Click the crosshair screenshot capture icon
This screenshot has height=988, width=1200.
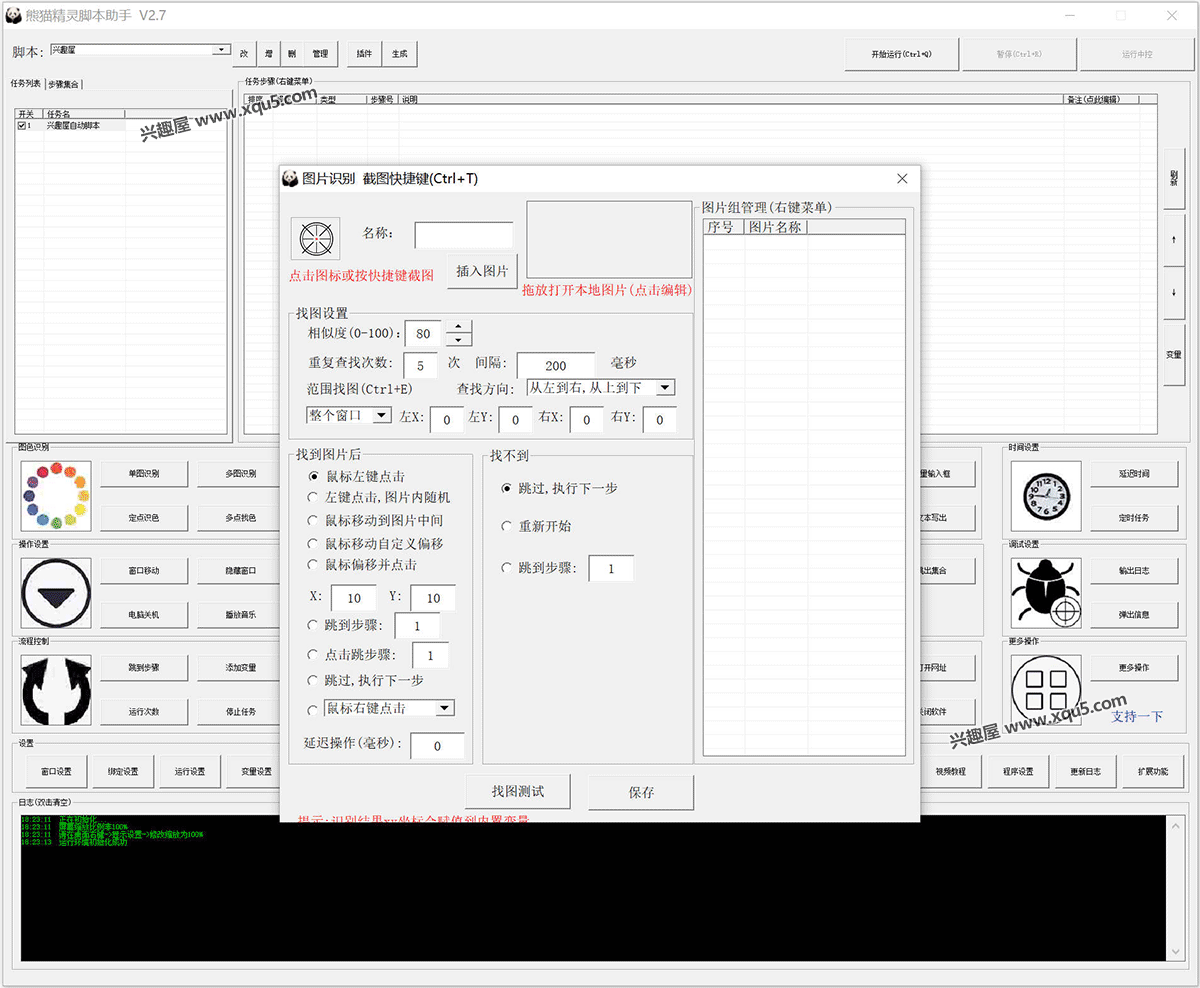(316, 238)
